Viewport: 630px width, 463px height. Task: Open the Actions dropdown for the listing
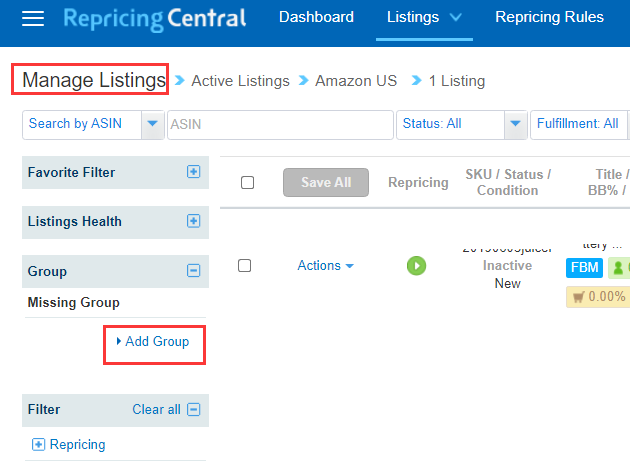point(325,266)
